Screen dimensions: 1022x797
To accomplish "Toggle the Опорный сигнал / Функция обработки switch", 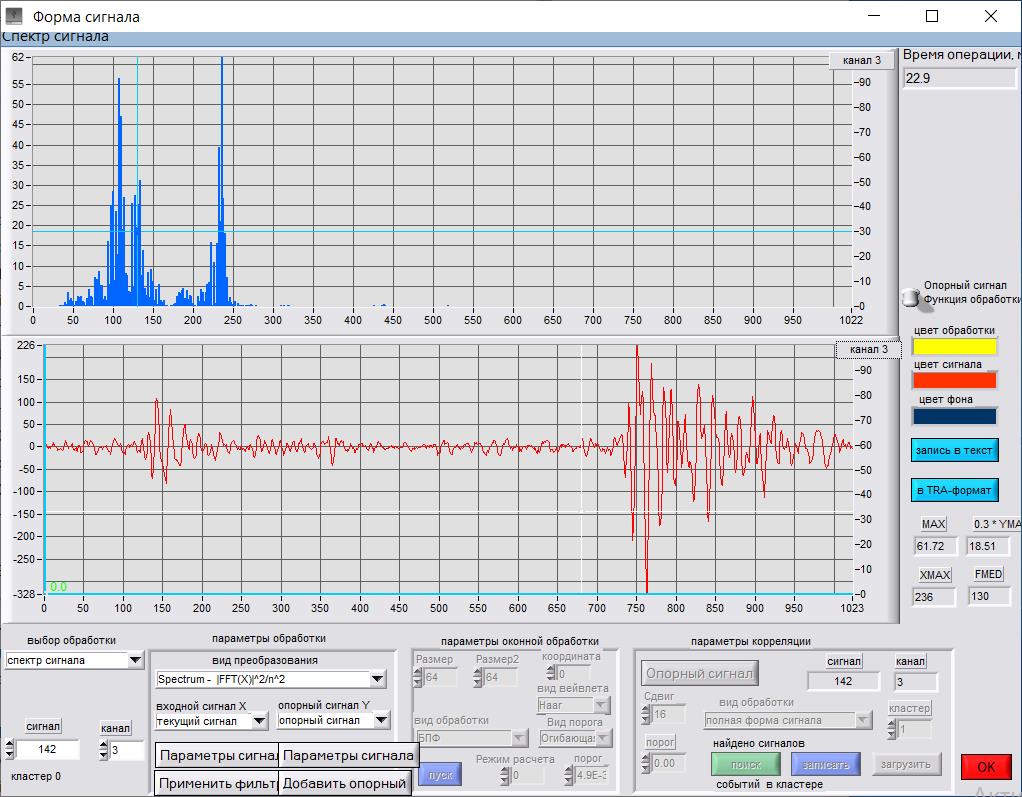I will pos(910,296).
